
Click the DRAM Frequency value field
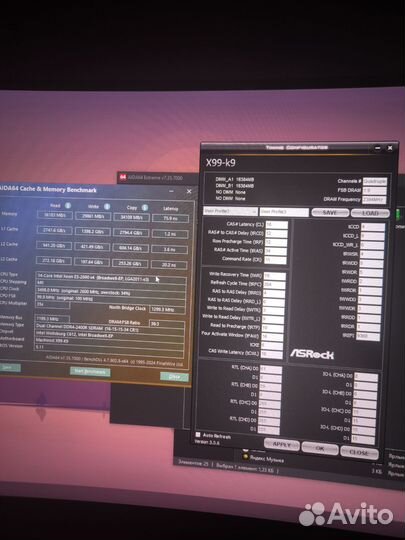pyautogui.click(x=374, y=200)
